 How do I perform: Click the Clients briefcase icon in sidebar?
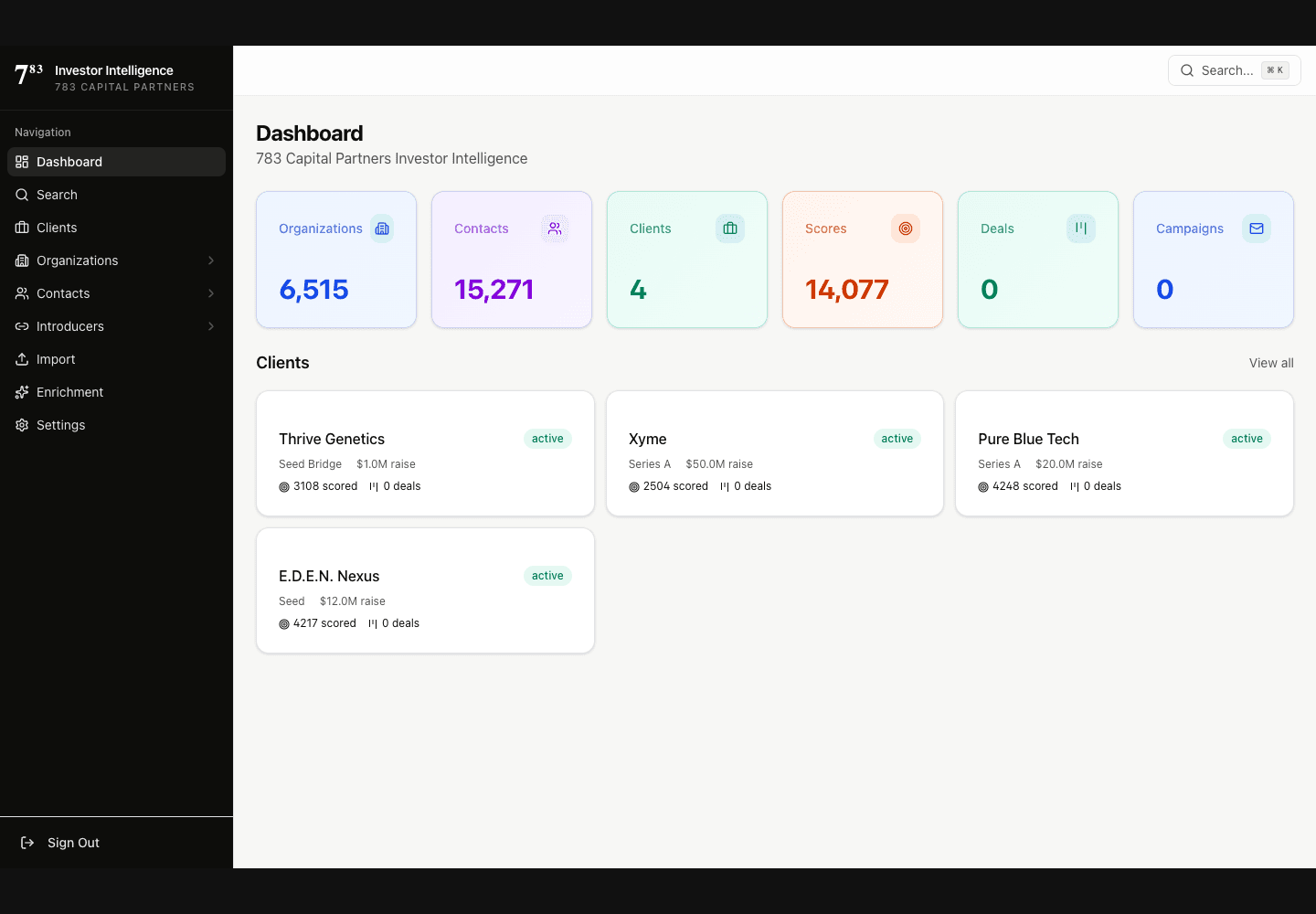[x=22, y=228]
